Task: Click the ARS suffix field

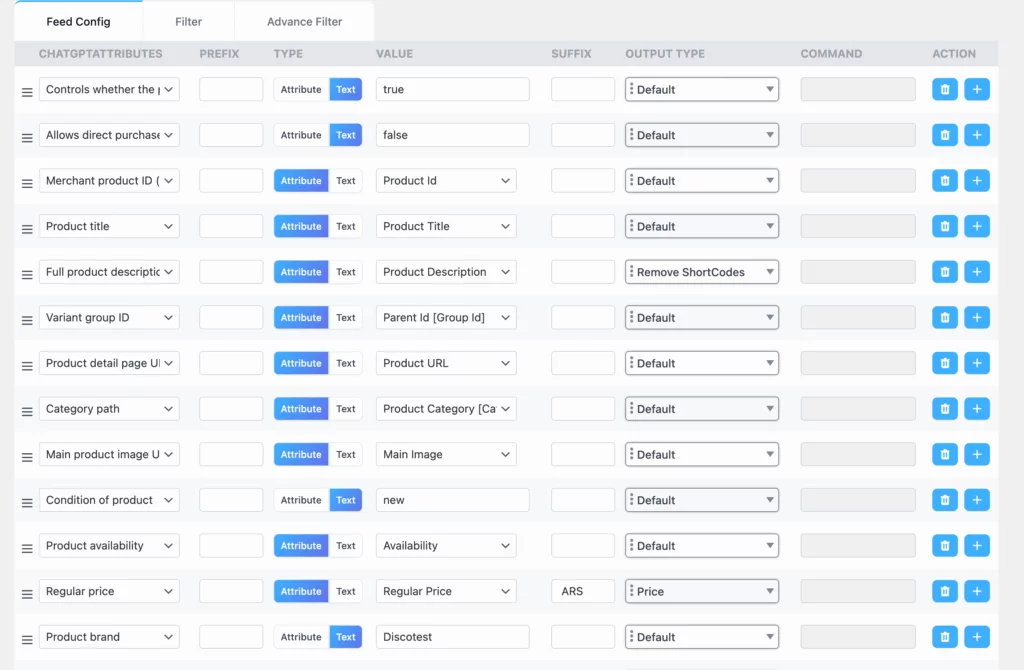Action: [582, 591]
